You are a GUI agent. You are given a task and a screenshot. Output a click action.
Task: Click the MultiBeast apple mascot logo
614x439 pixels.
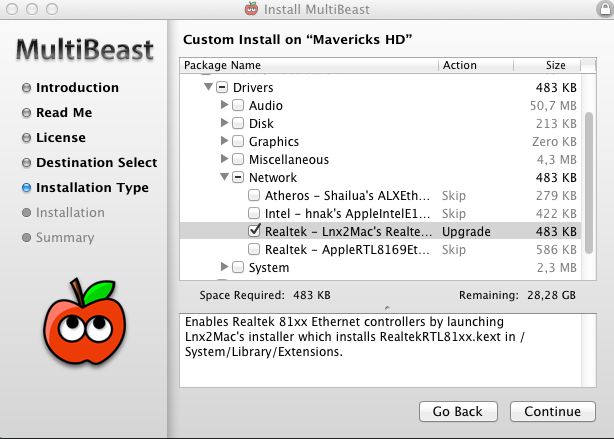(x=85, y=322)
